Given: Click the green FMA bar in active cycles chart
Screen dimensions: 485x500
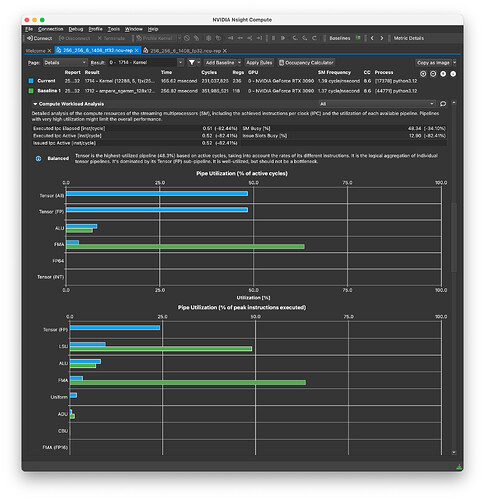Looking at the screenshot, I should pos(185,247).
